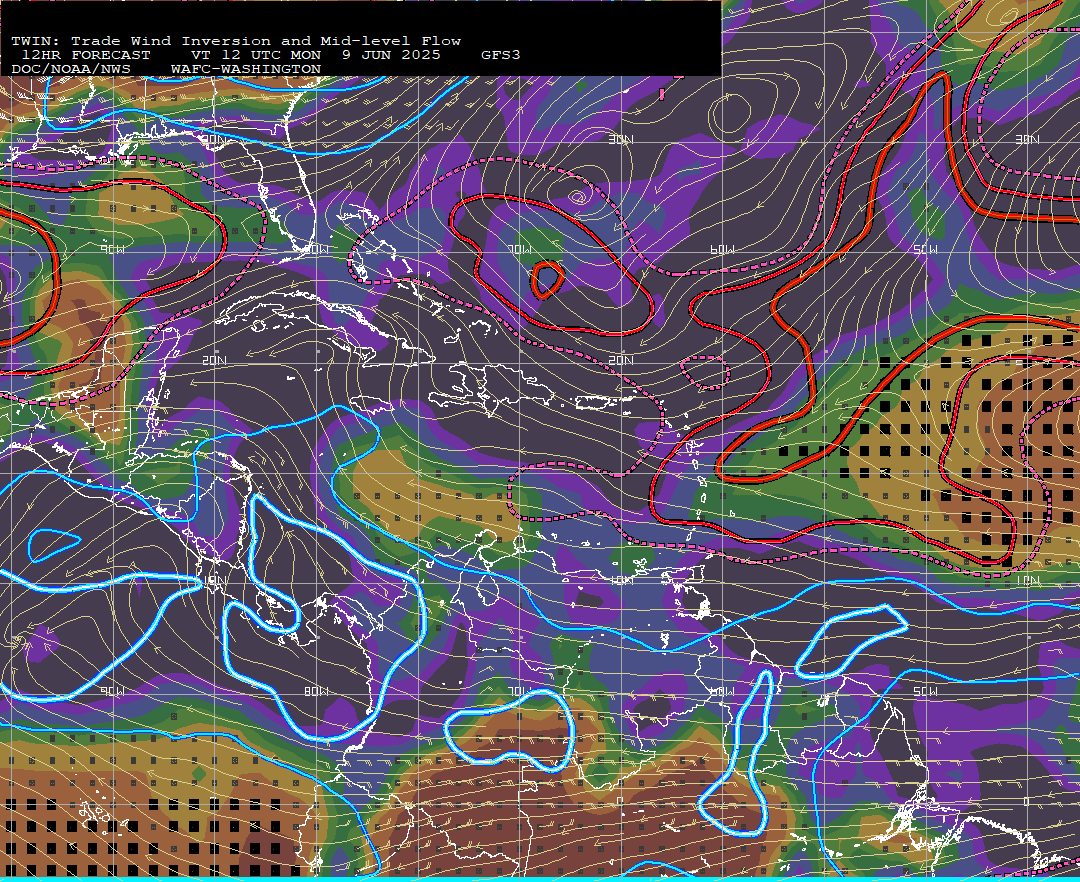The height and width of the screenshot is (882, 1080).
Task: Click the 20N label north of Puerto Rico
Action: pos(621,360)
